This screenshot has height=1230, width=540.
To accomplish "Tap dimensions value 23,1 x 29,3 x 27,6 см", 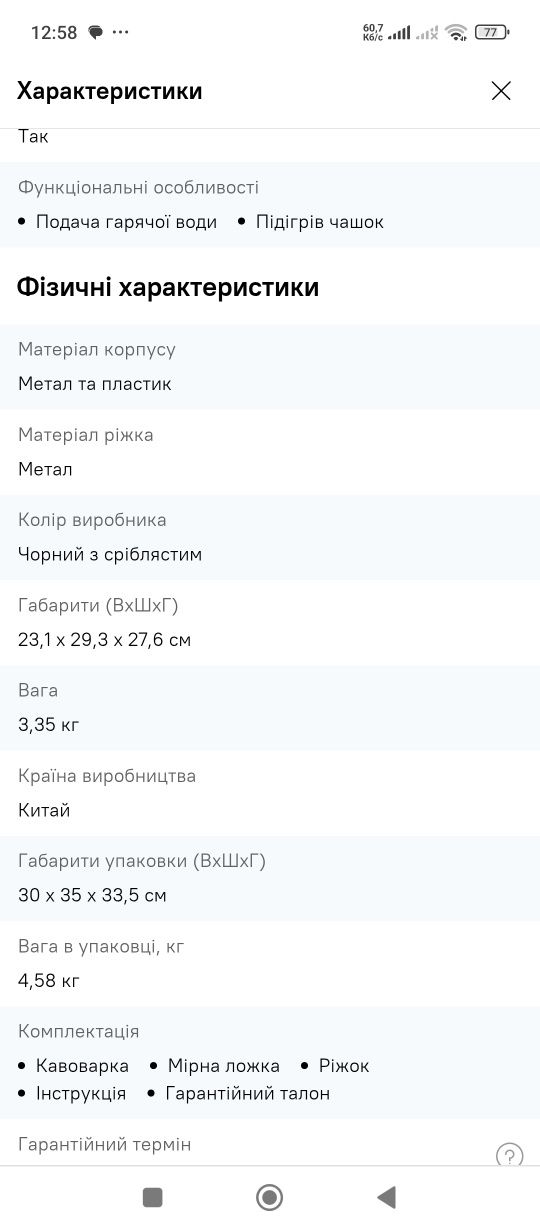I will pyautogui.click(x=104, y=639).
